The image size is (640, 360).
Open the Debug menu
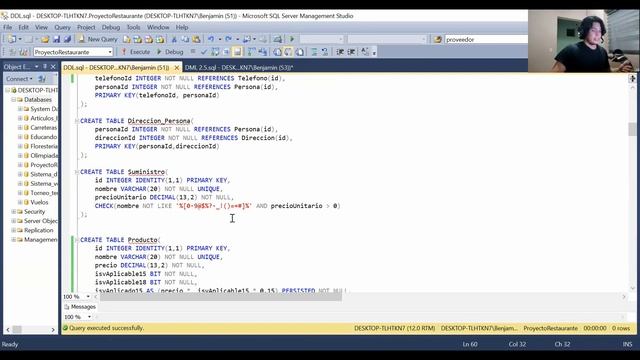pos(111,27)
